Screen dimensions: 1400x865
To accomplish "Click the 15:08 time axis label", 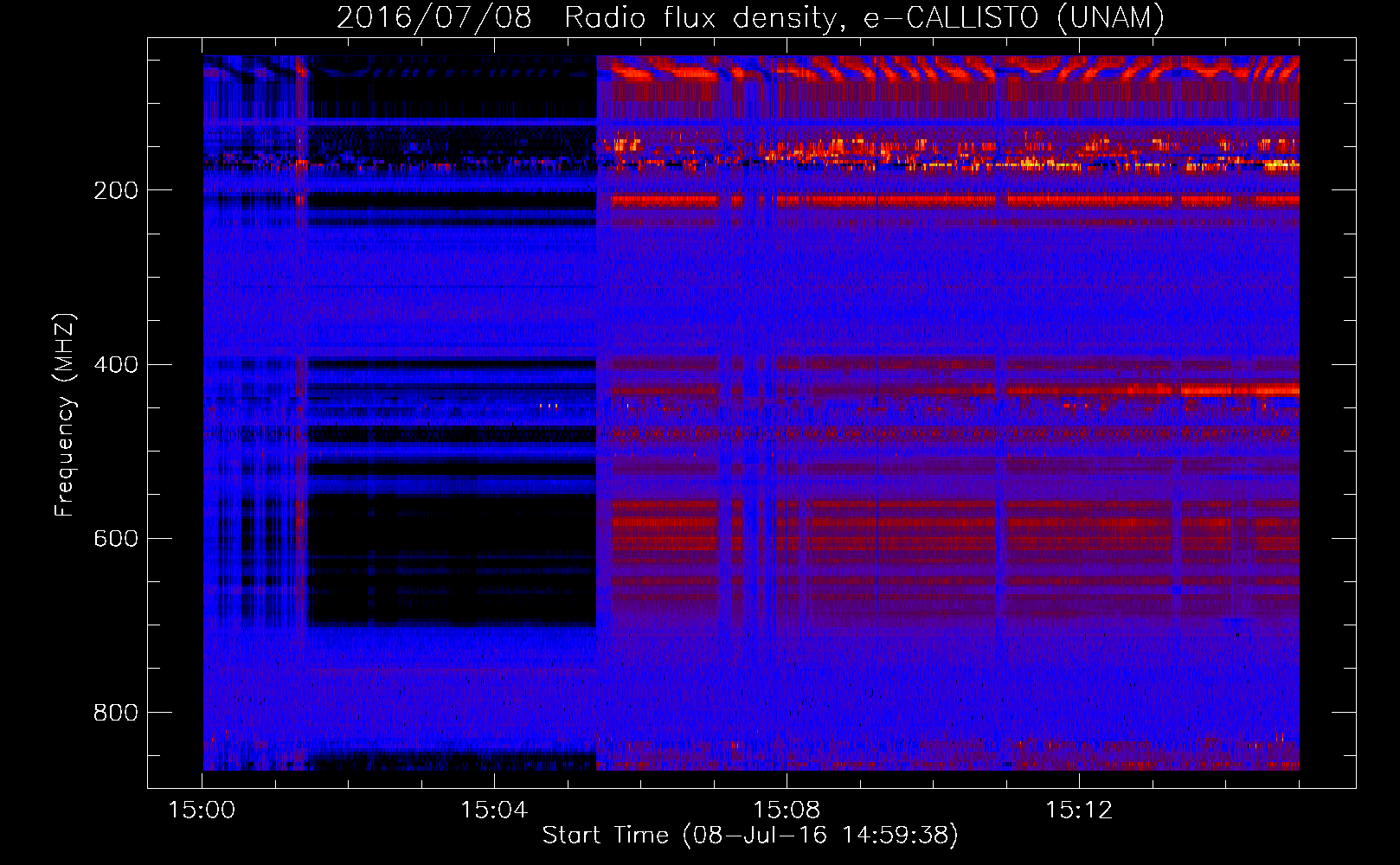I will (x=787, y=811).
